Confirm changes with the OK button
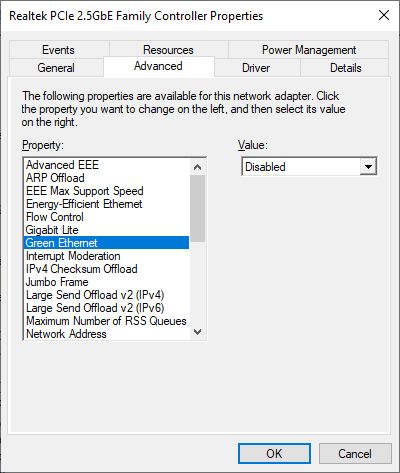Viewport: 400px width, 473px height. click(x=274, y=454)
